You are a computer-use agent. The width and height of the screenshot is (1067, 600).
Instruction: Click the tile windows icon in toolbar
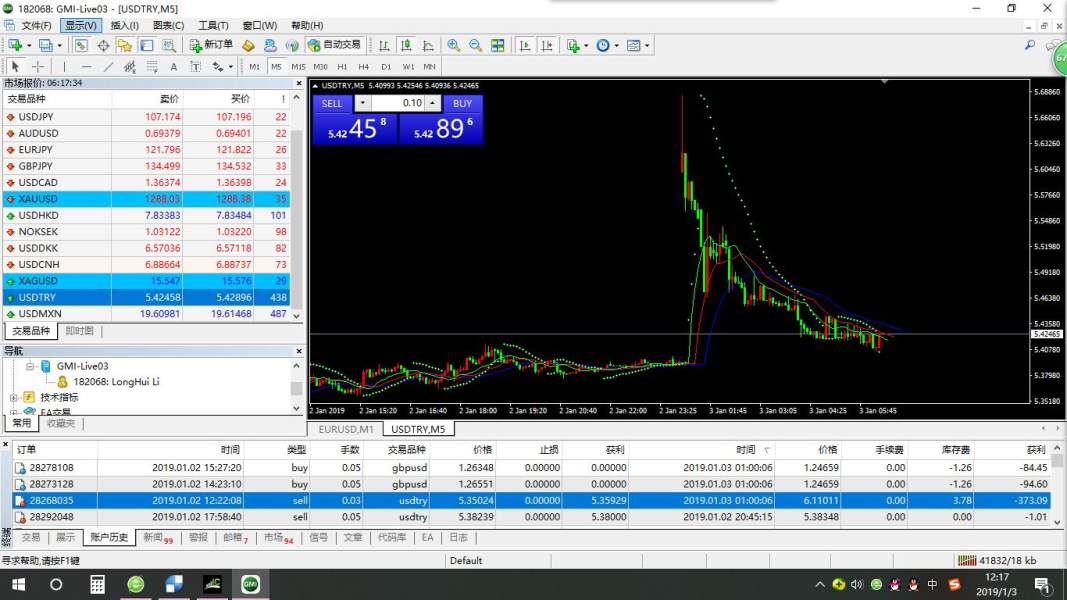tap(497, 45)
